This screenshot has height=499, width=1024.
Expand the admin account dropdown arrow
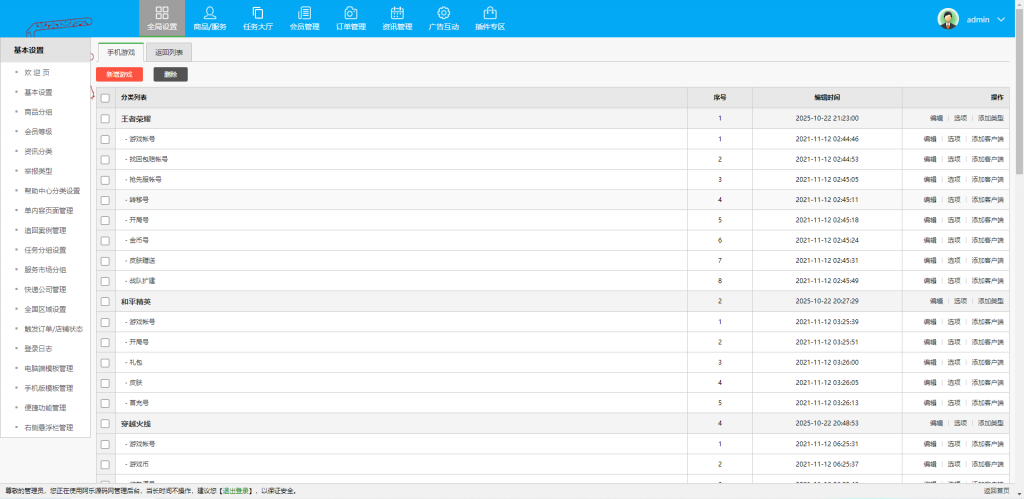tap(1002, 20)
